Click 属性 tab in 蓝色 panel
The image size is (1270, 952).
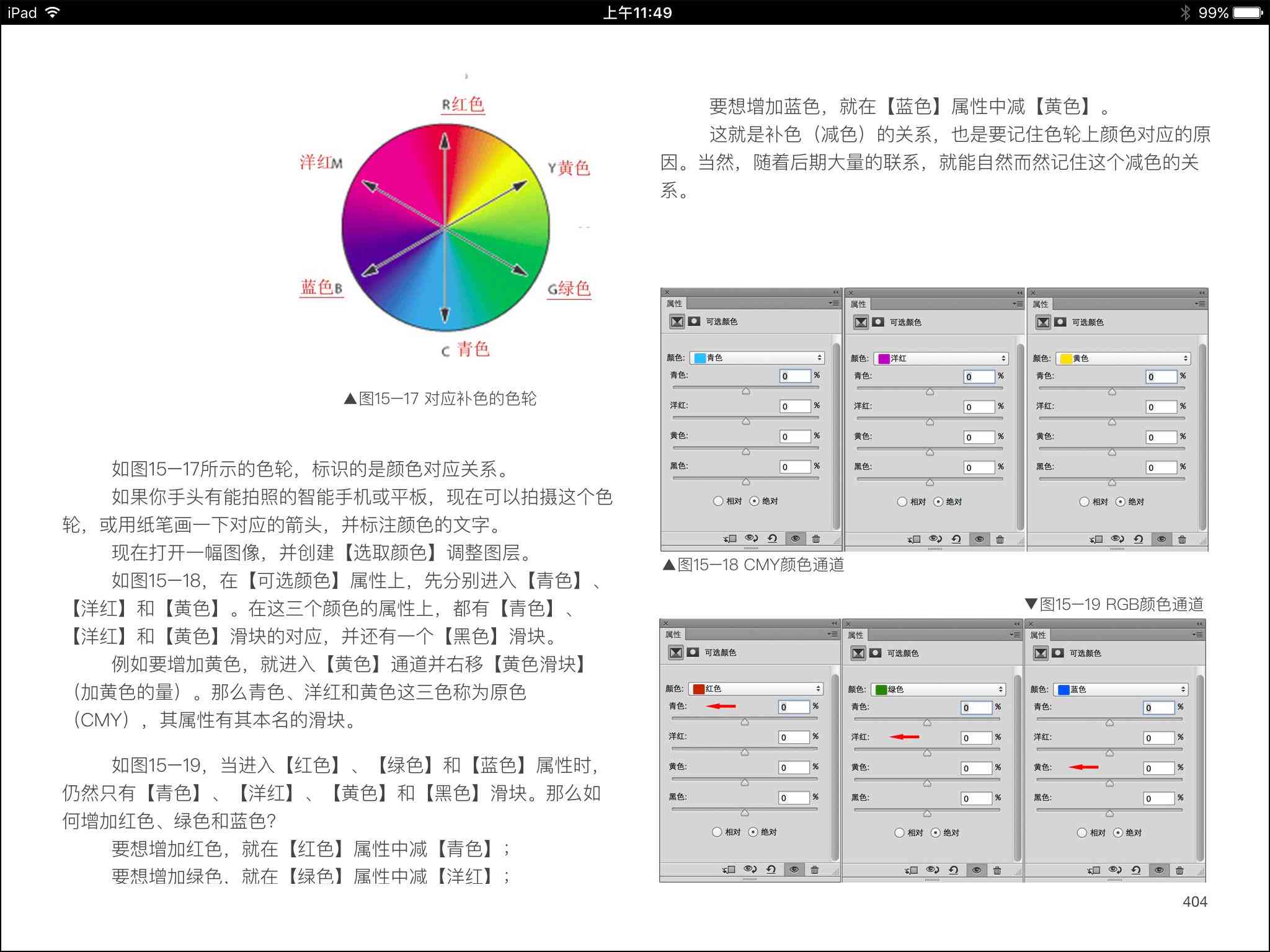pos(1037,635)
